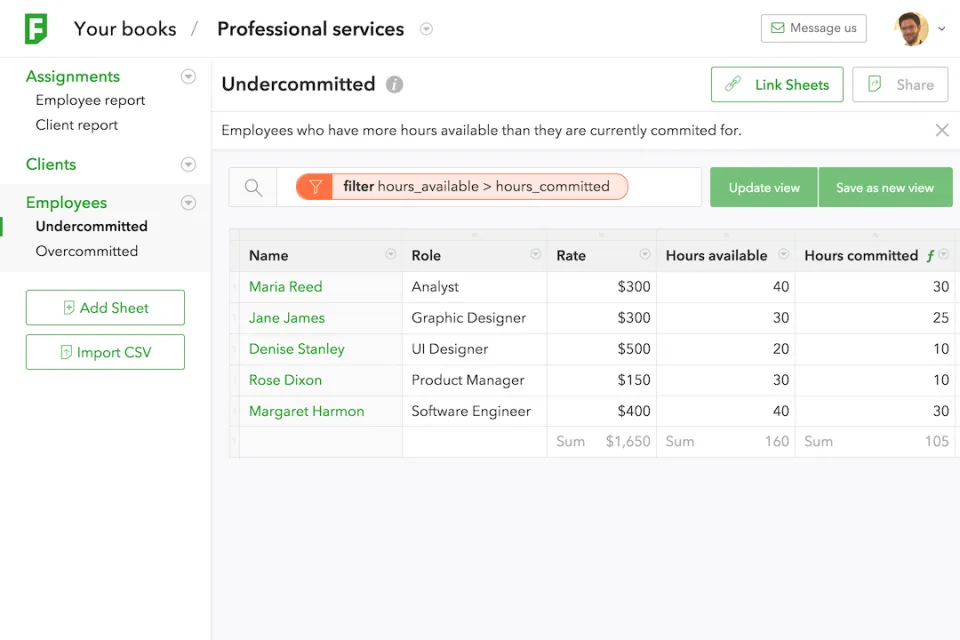Click the Link Sheets button
960x640 pixels.
pyautogui.click(x=777, y=85)
